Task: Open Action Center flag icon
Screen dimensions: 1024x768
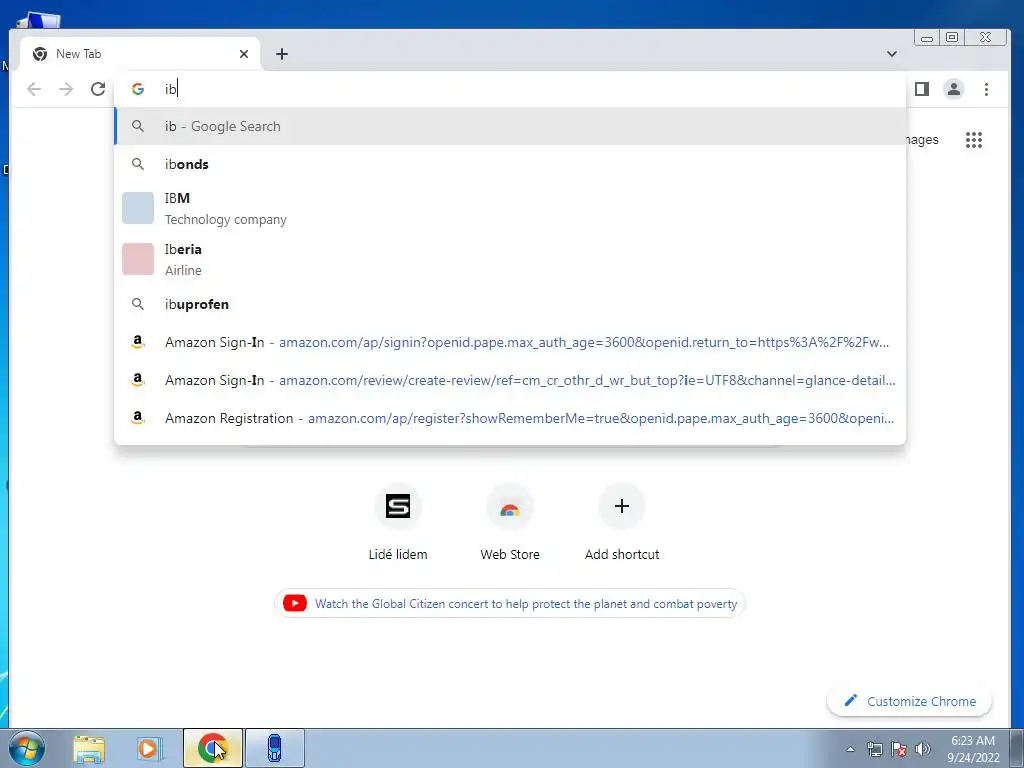Action: pyautogui.click(x=899, y=749)
